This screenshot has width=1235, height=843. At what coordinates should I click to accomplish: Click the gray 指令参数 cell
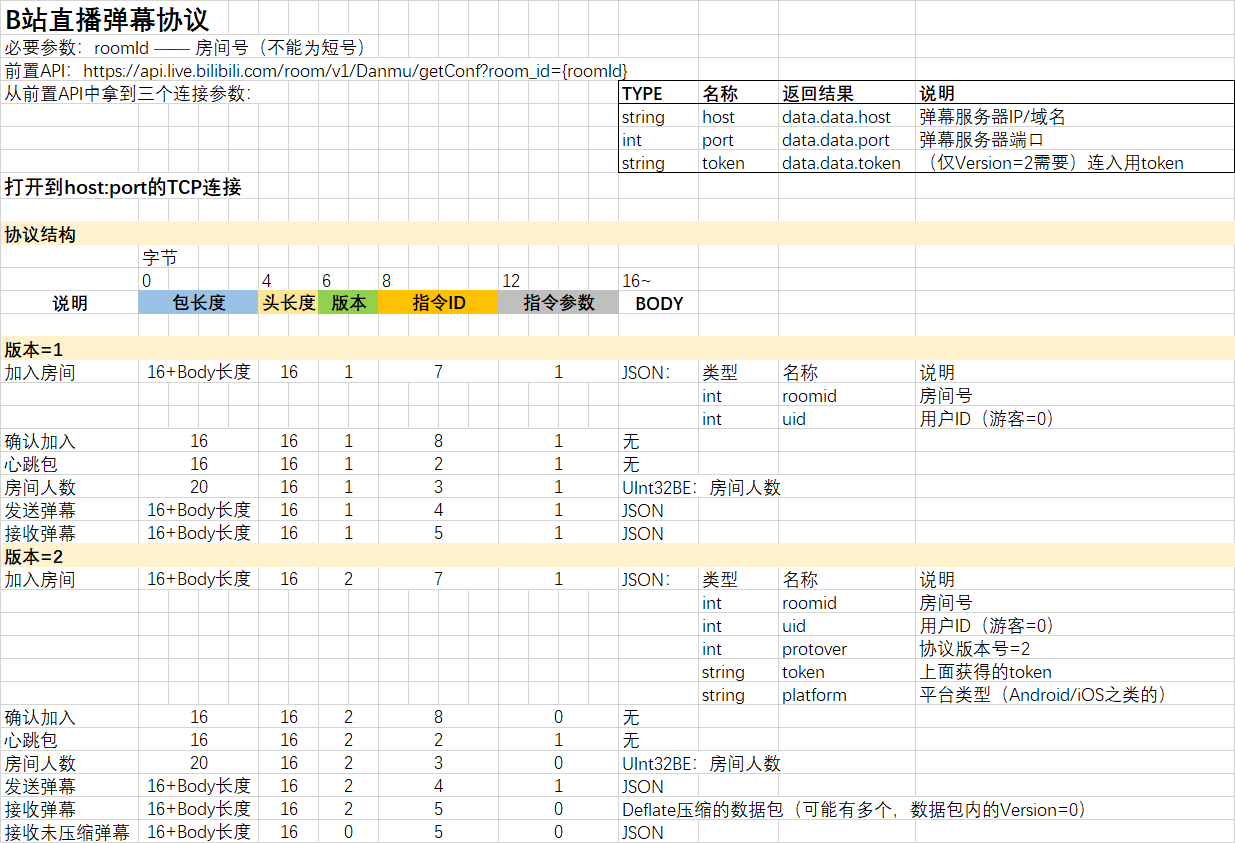558,302
